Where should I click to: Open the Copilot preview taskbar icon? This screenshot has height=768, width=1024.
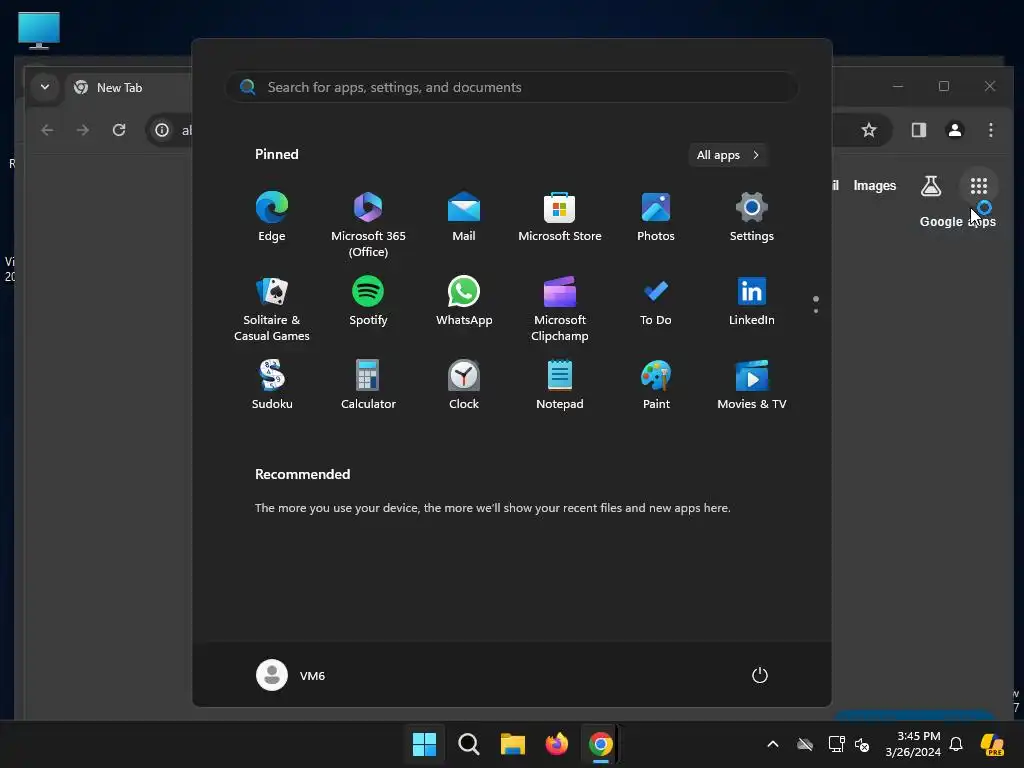tap(993, 744)
